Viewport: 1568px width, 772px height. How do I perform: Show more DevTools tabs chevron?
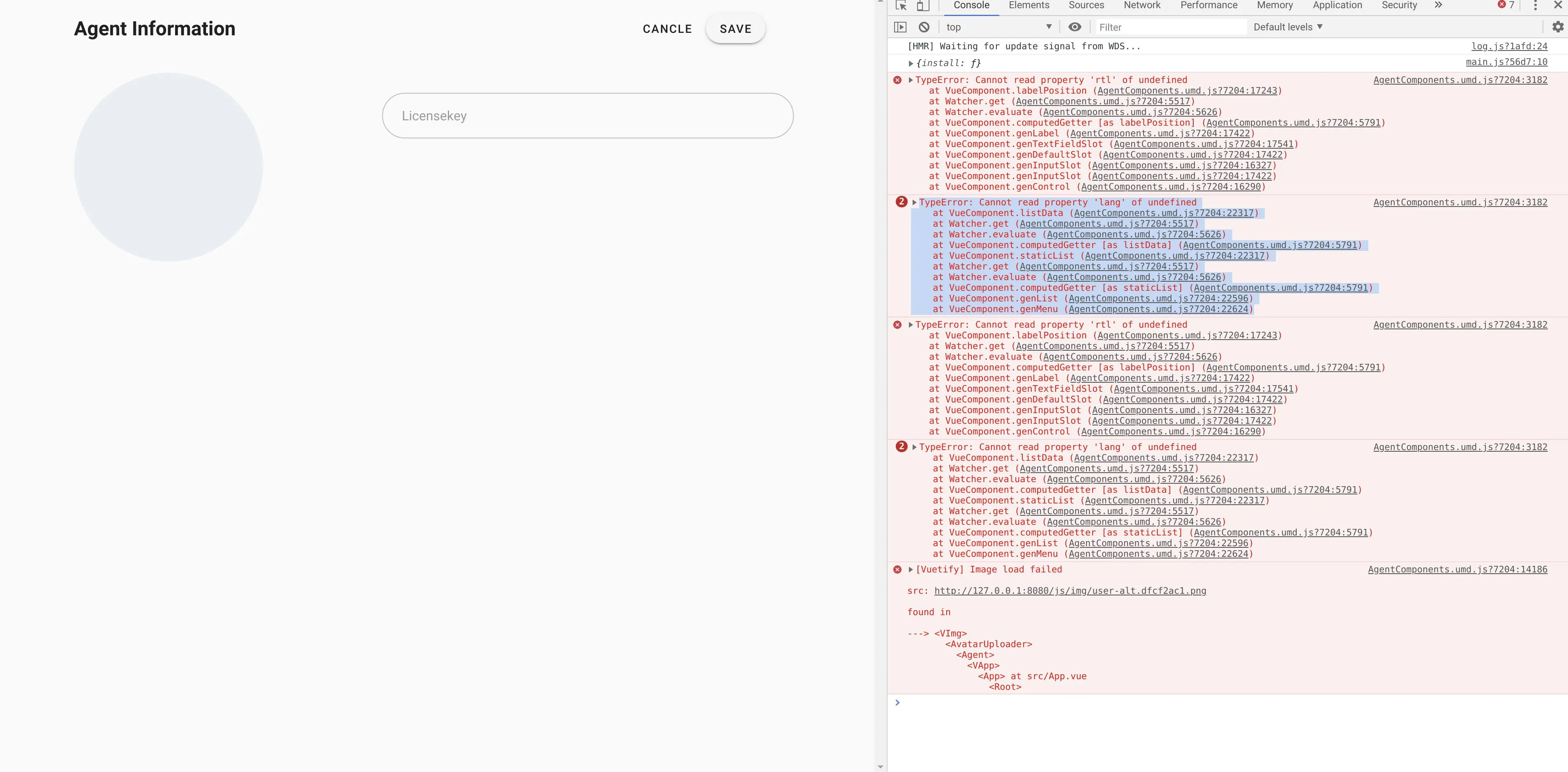[x=1438, y=5]
